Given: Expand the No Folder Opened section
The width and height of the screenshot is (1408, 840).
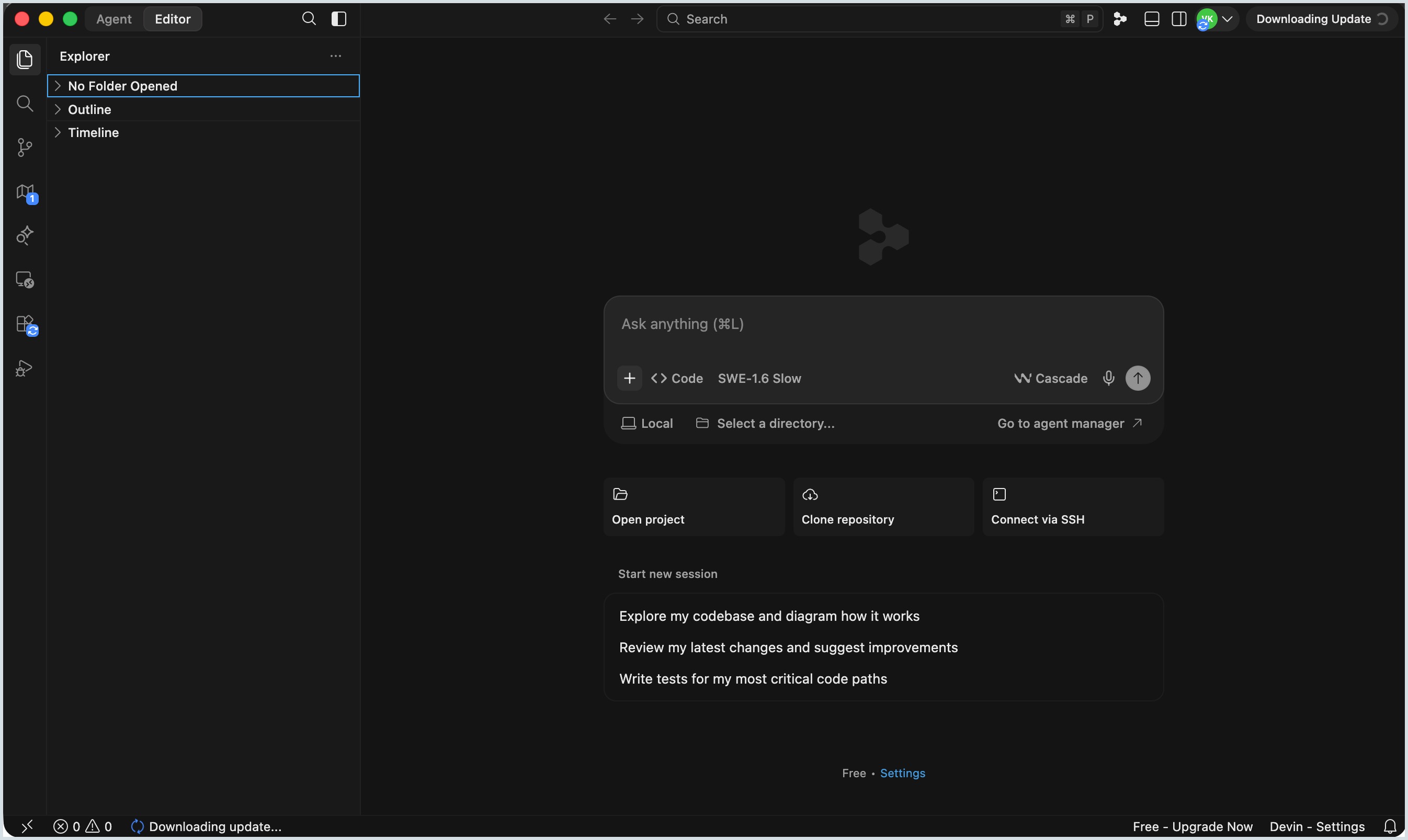Looking at the screenshot, I should (x=203, y=85).
